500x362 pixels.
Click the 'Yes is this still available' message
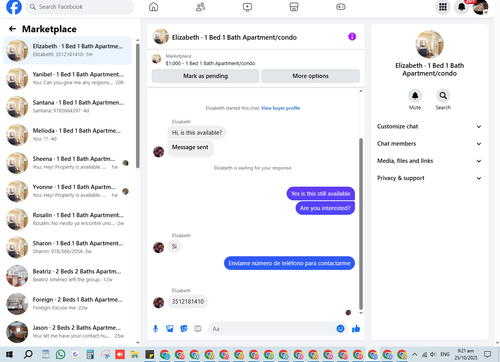coord(320,194)
